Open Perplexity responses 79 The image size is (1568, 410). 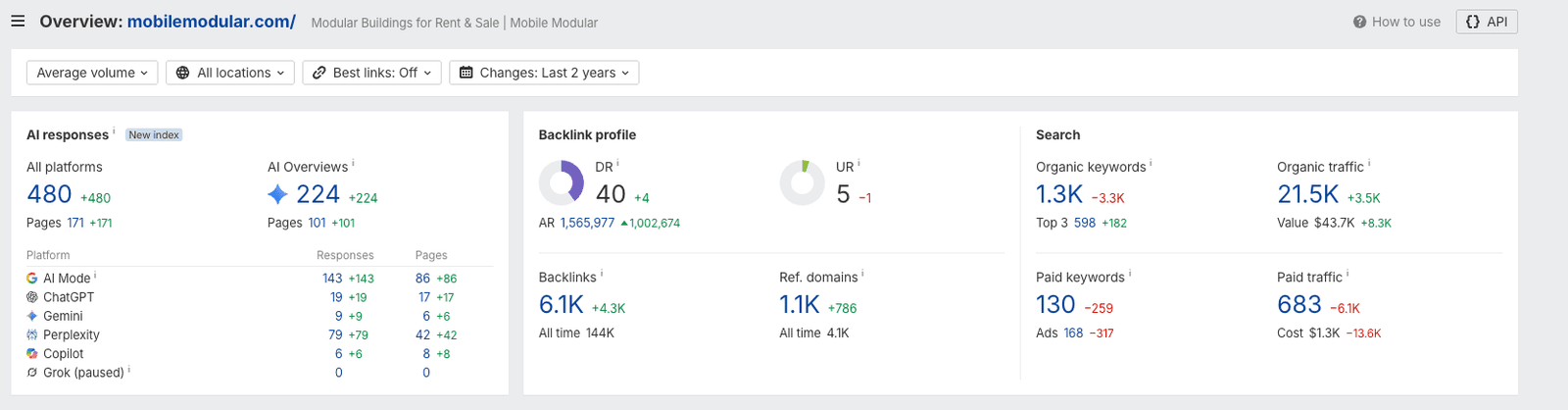tap(335, 334)
